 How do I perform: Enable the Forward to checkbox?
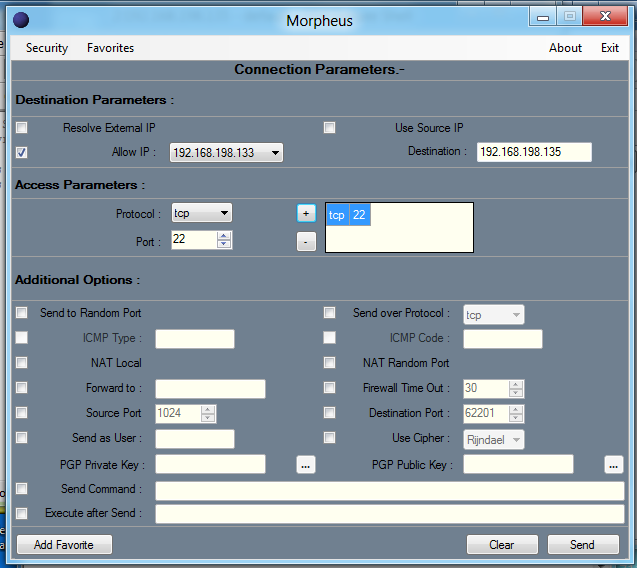(x=22, y=388)
